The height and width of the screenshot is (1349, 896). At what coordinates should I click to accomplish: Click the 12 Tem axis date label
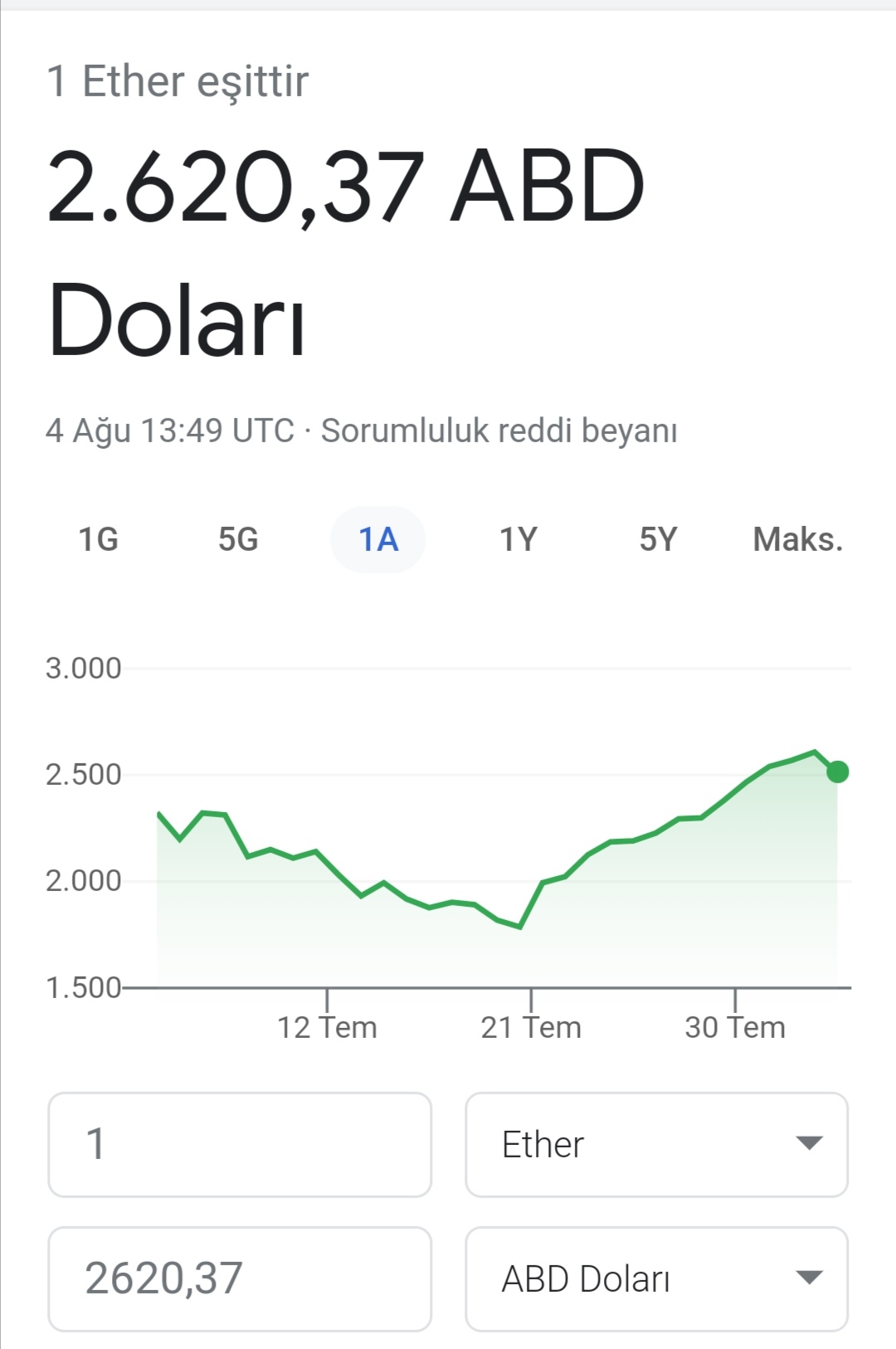pos(327,1027)
